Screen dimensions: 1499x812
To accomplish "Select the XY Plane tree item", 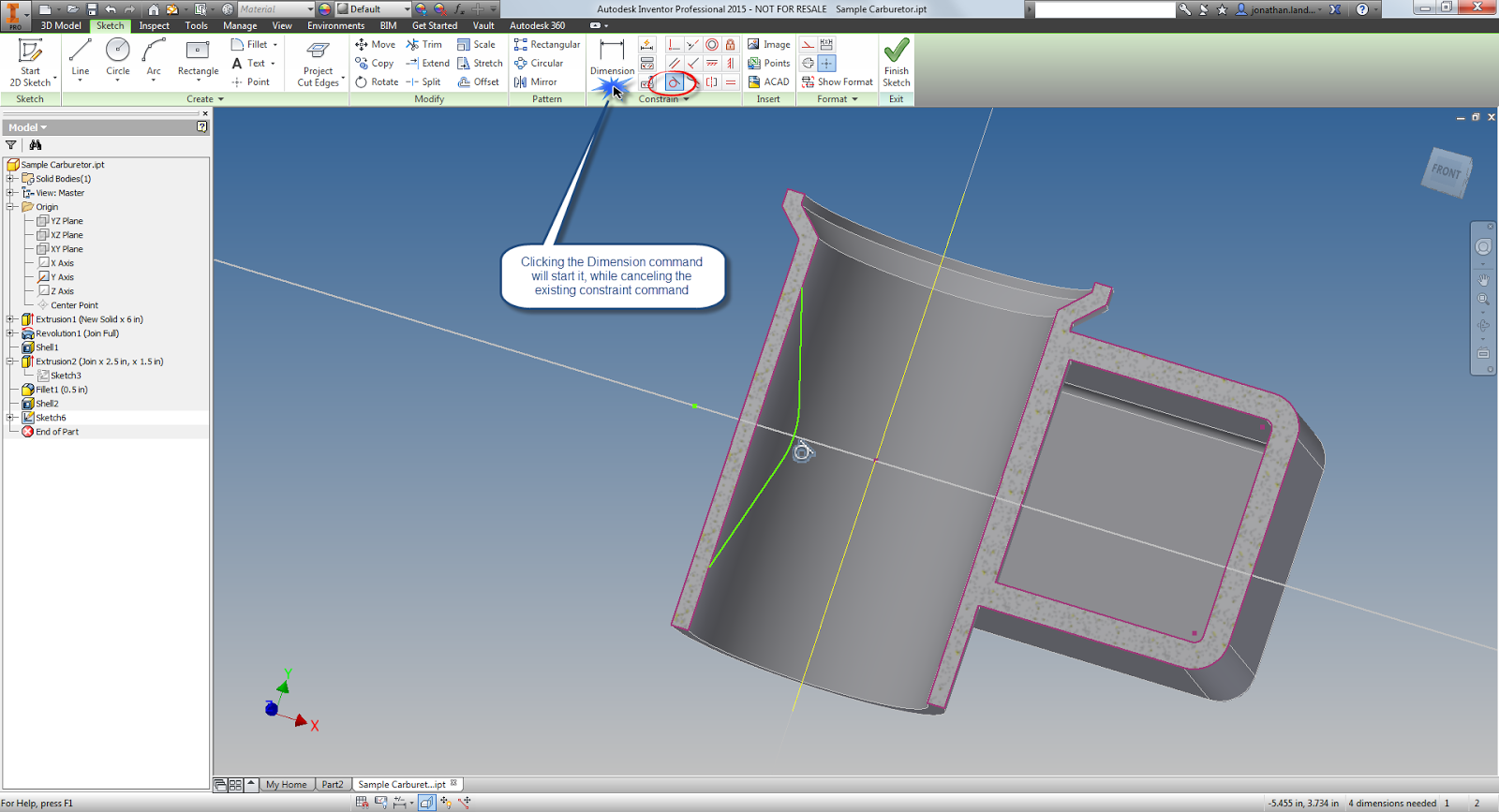I will pyautogui.click(x=67, y=249).
